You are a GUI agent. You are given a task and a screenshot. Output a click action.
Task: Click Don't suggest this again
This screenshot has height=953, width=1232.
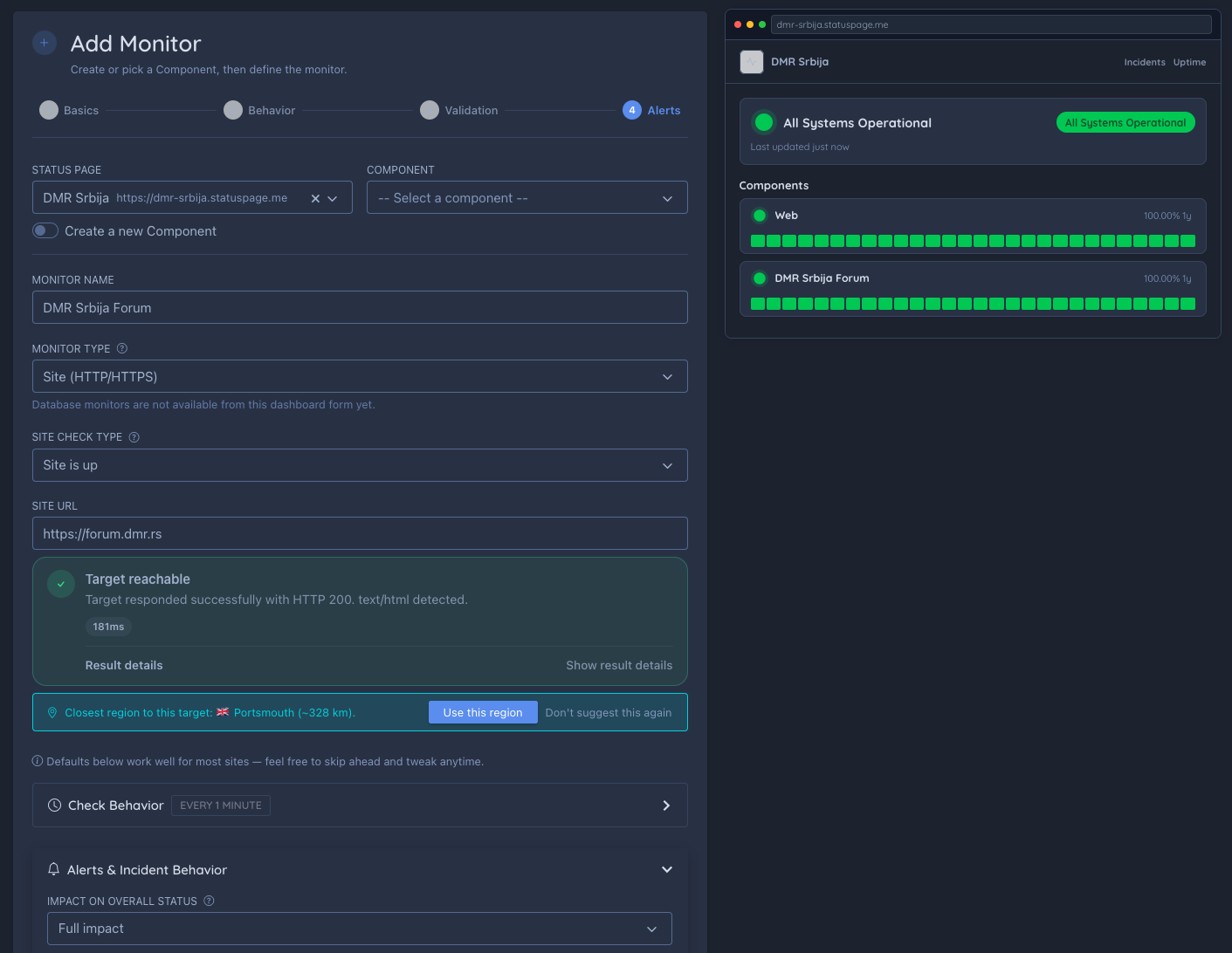pyautogui.click(x=609, y=712)
